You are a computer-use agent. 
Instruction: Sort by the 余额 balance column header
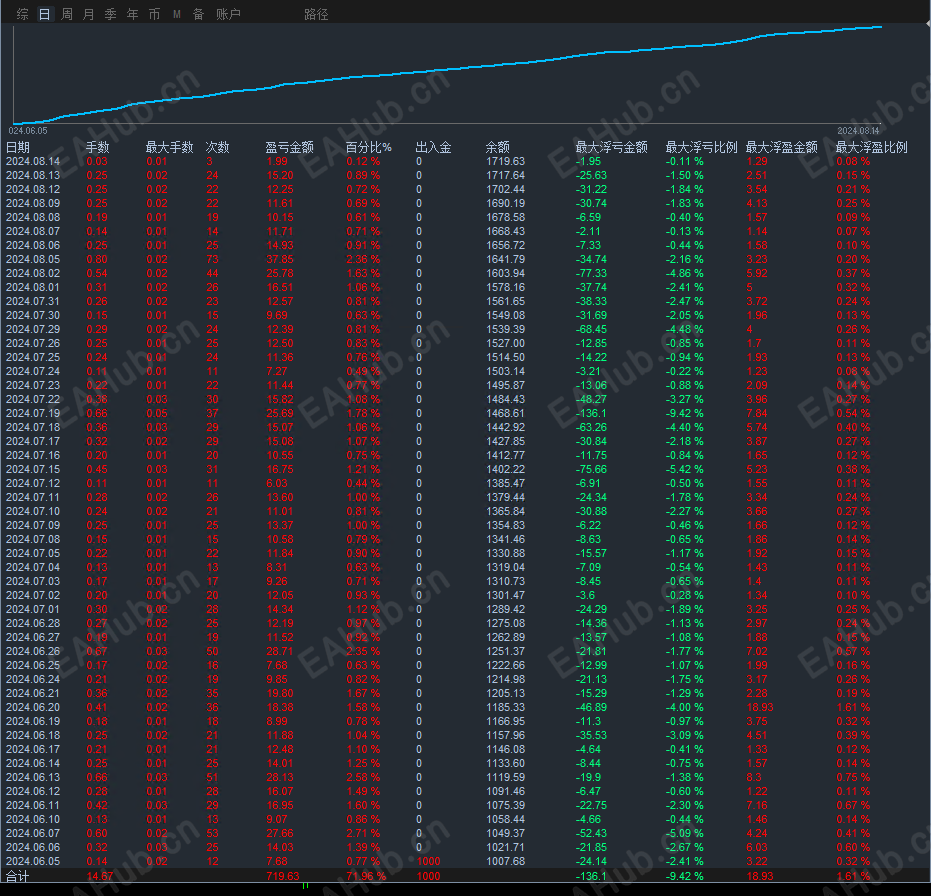pyautogui.click(x=498, y=147)
